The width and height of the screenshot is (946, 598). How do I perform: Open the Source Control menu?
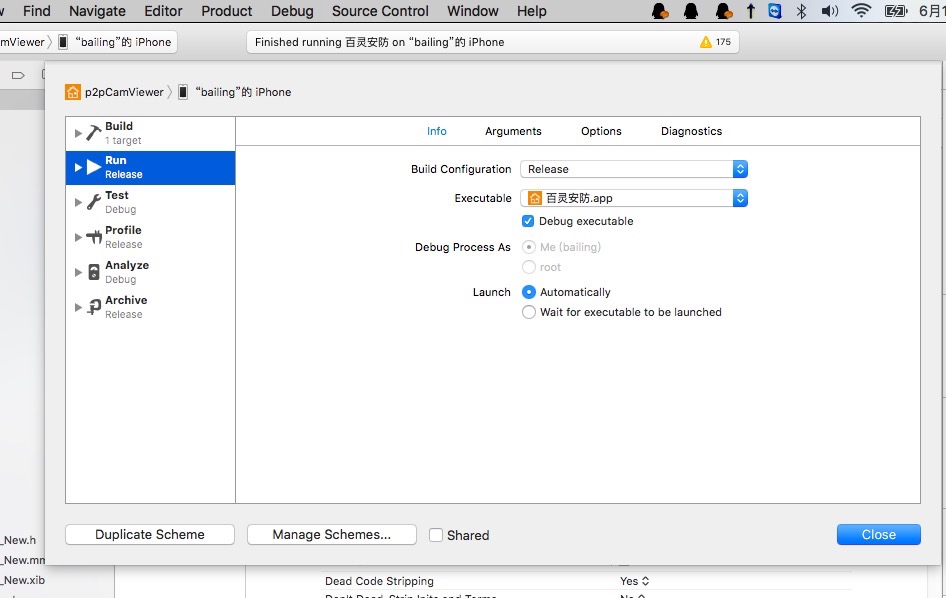point(380,11)
